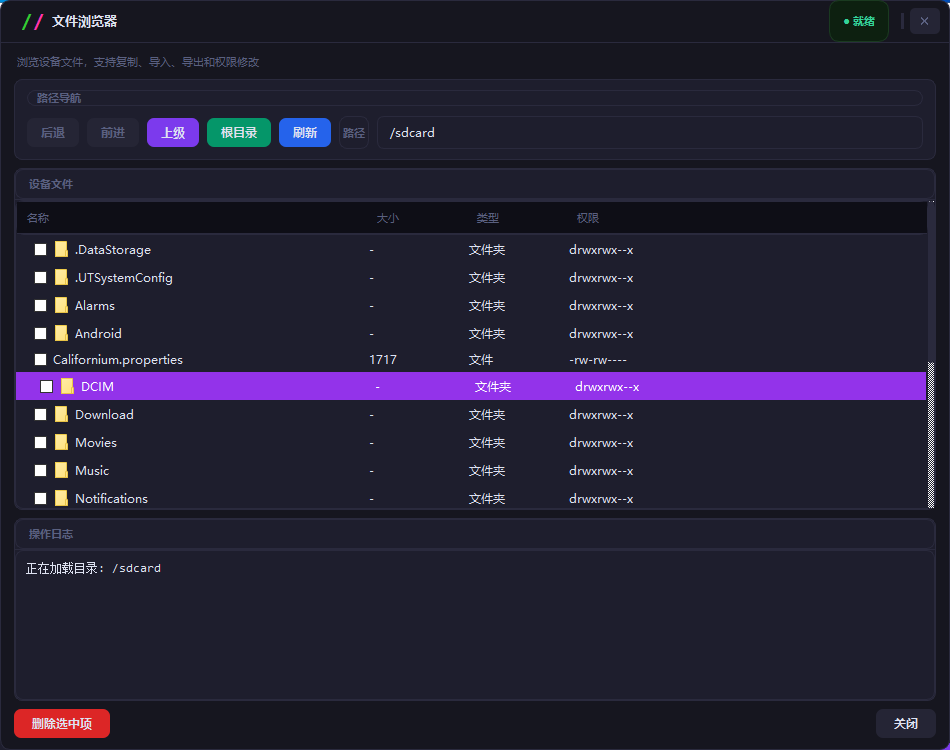The width and height of the screenshot is (950, 750).
Task: Click the slashes logo beside 文件浏览器
Action: [32, 22]
